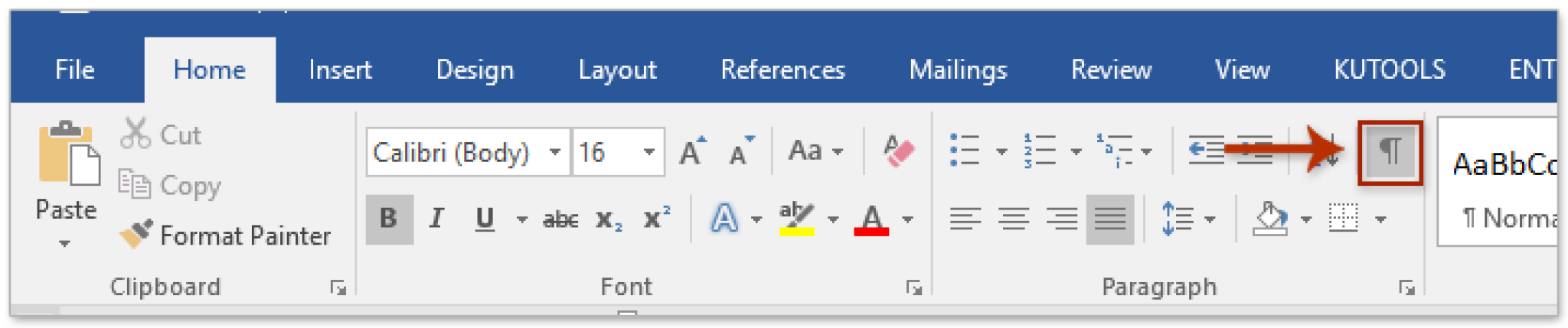Click the Decrease Indent icon
The image size is (1568, 328).
1207,151
